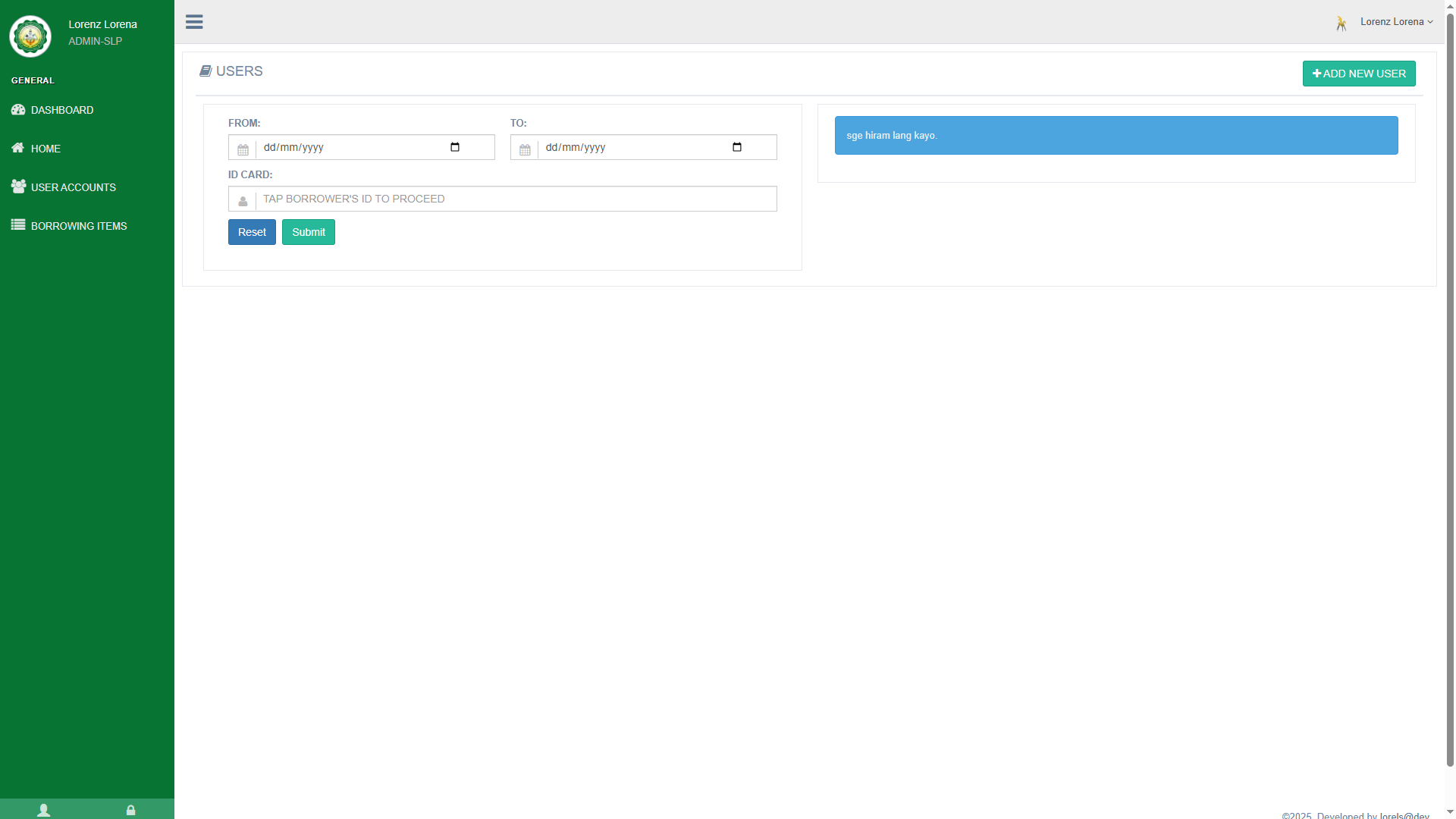This screenshot has width=1456, height=819.
Task: Open Borrowing Items from the sidebar
Action: click(x=79, y=226)
